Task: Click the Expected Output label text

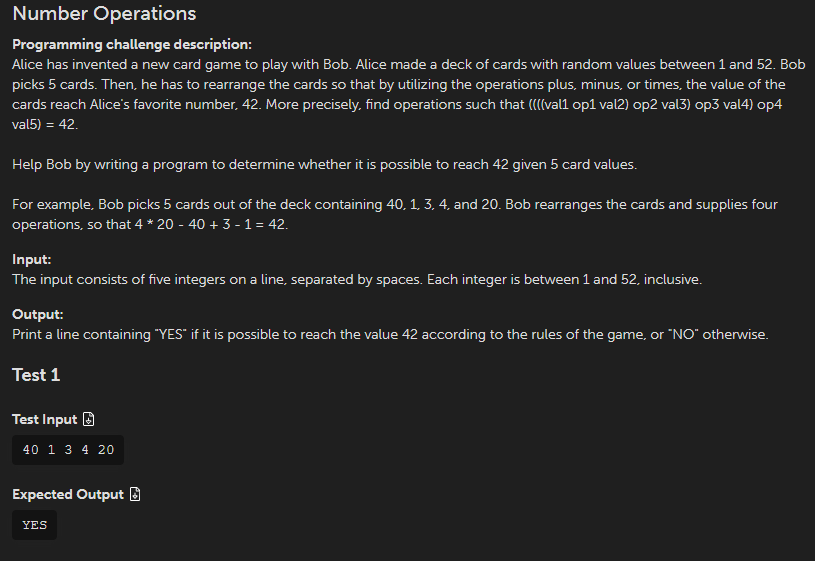Action: click(x=68, y=494)
